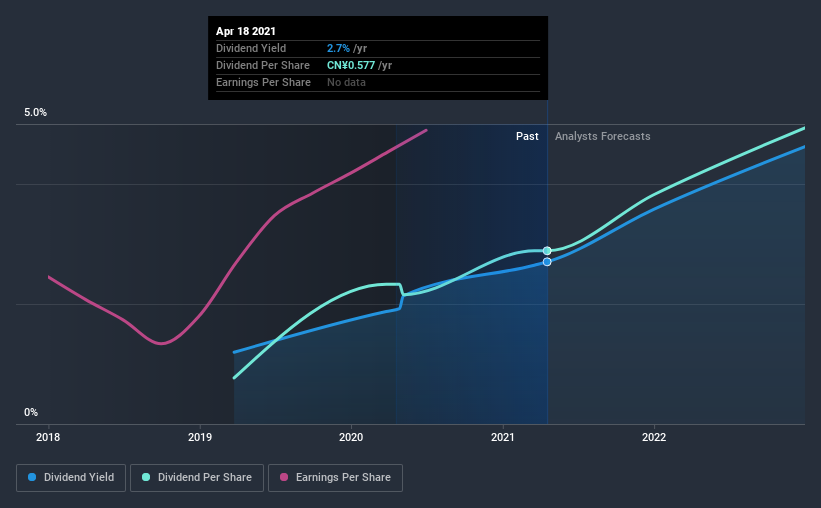Click the blue Dividend Yield legend dot
Image resolution: width=821 pixels, height=508 pixels.
click(32, 477)
